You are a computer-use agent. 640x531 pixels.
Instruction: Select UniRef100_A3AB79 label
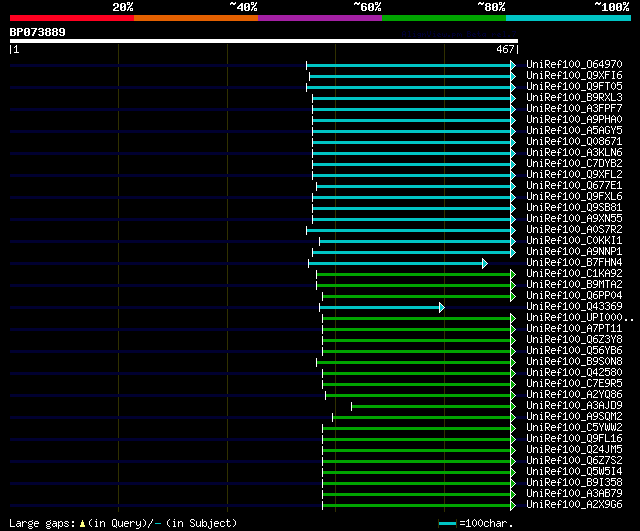(574, 494)
